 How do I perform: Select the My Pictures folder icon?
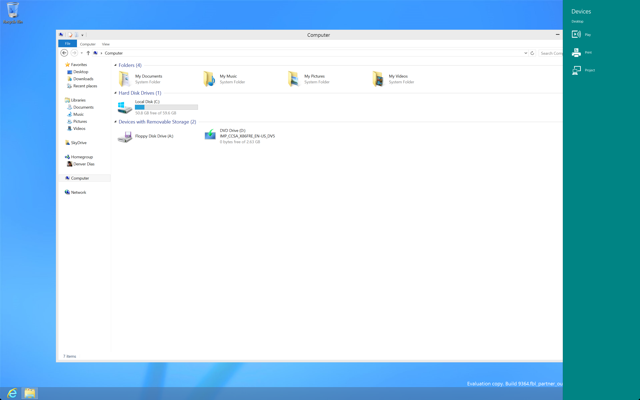click(293, 79)
